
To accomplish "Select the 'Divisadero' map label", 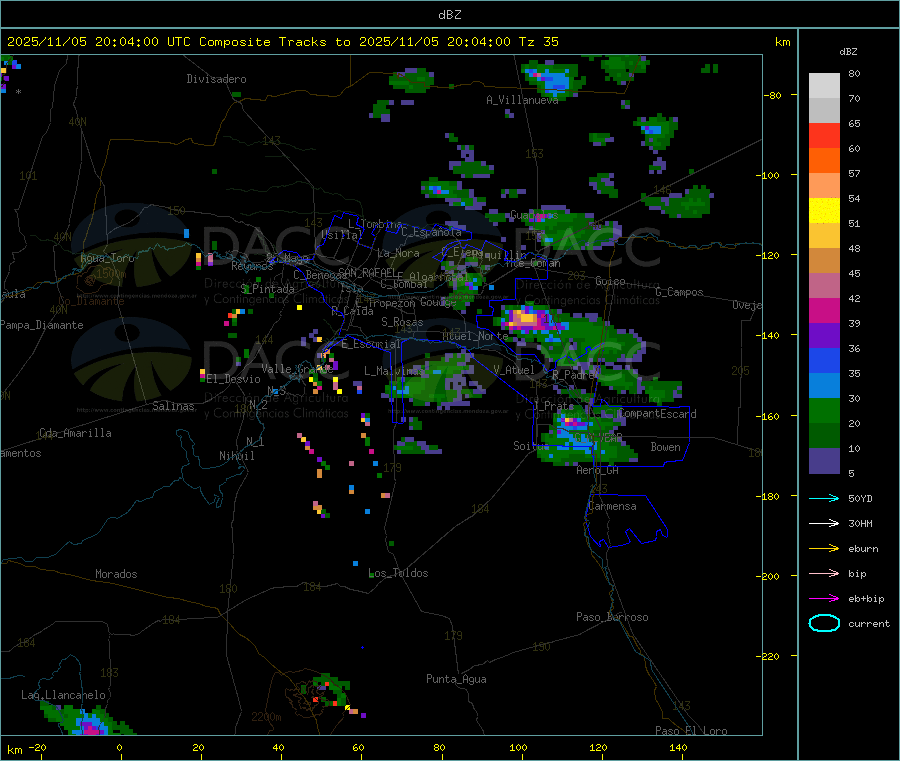I will point(216,79).
